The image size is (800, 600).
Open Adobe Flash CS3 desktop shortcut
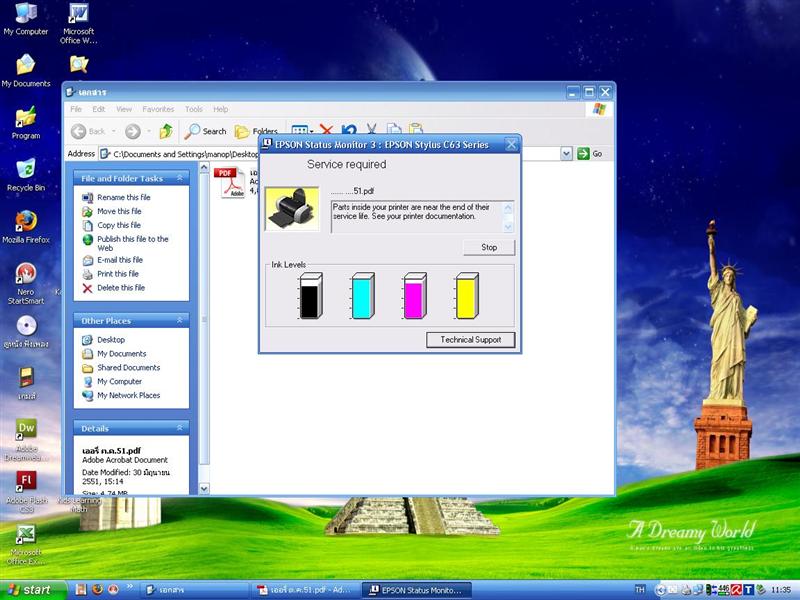[27, 492]
